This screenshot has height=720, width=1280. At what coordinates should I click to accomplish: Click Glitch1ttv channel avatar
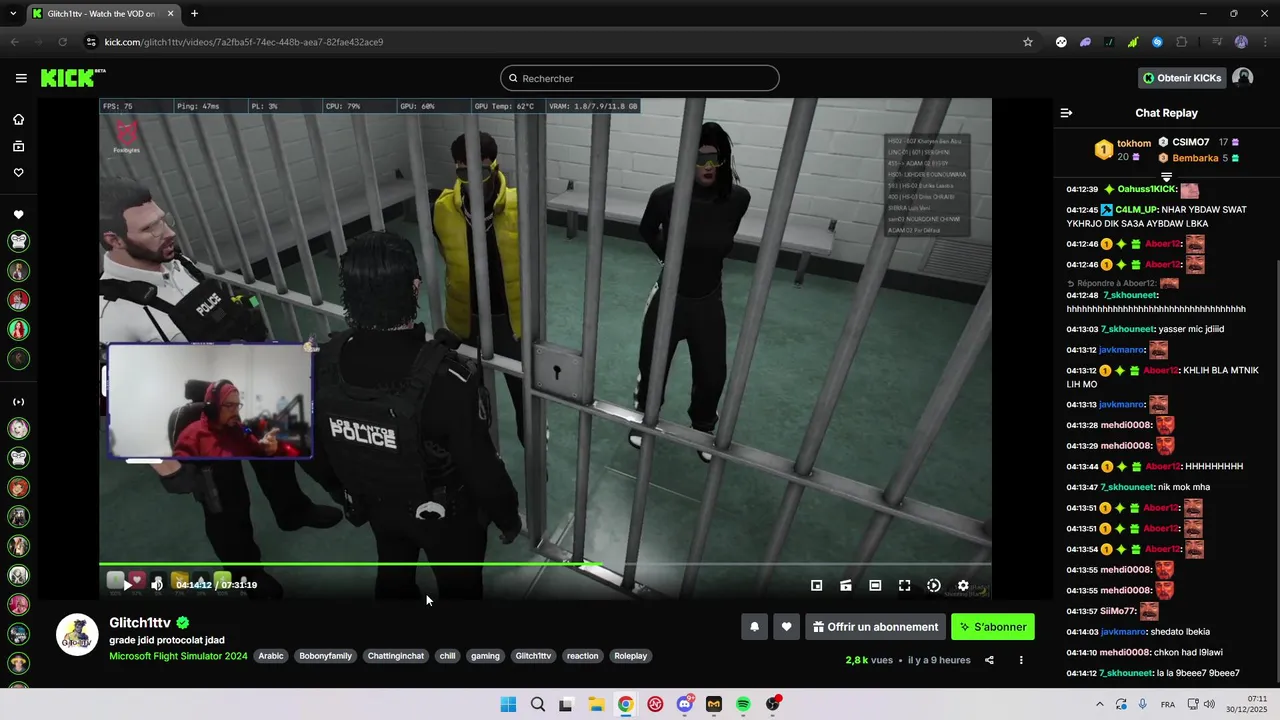77,635
